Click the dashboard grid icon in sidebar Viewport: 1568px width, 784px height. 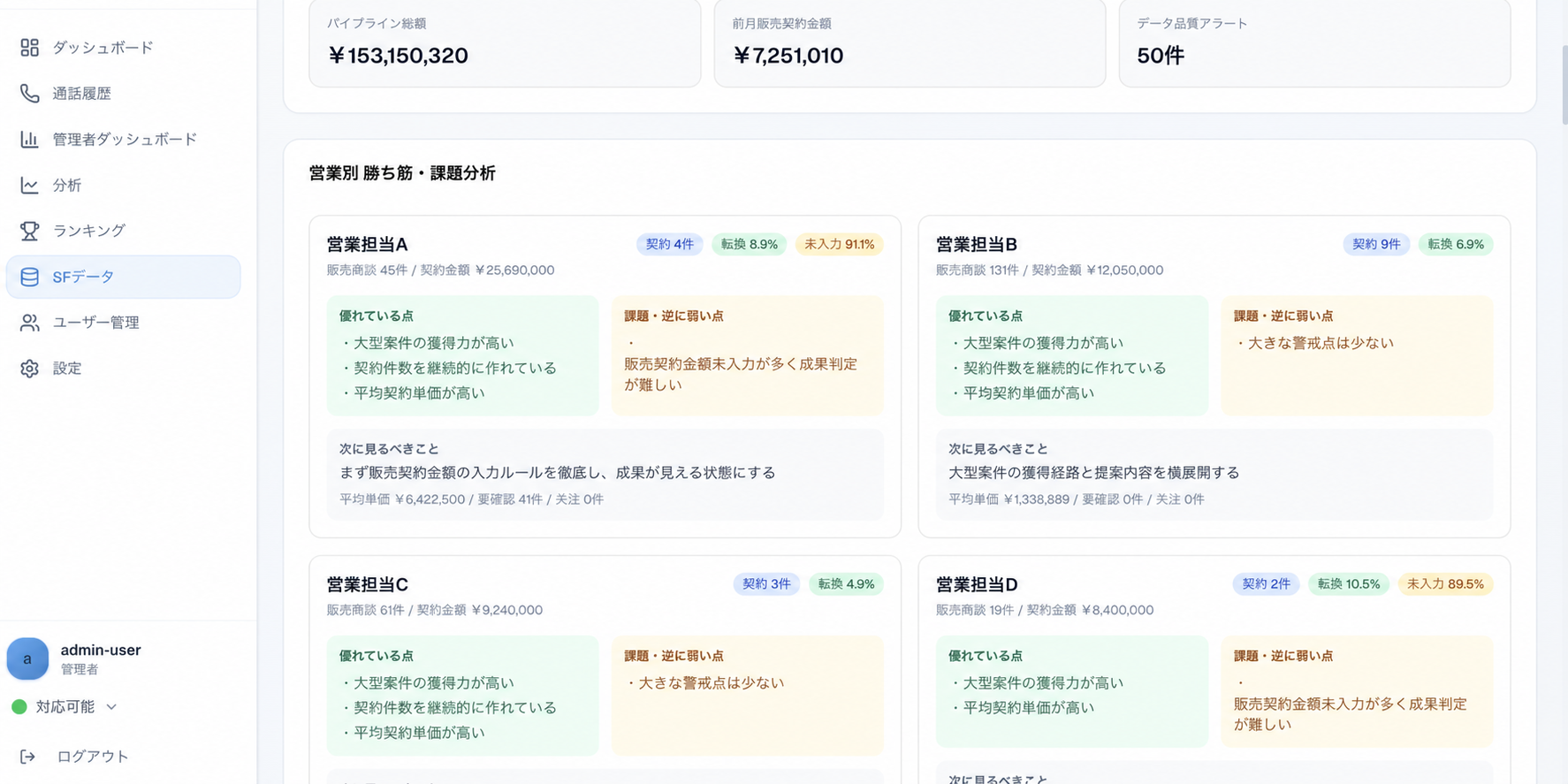(29, 48)
